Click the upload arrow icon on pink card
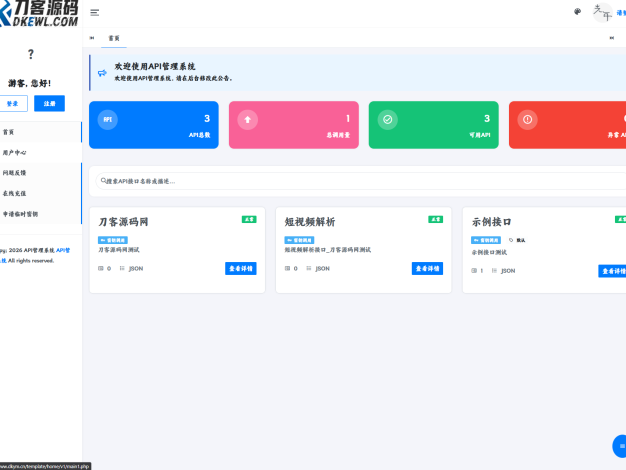This screenshot has height=470, width=626. tap(248, 119)
